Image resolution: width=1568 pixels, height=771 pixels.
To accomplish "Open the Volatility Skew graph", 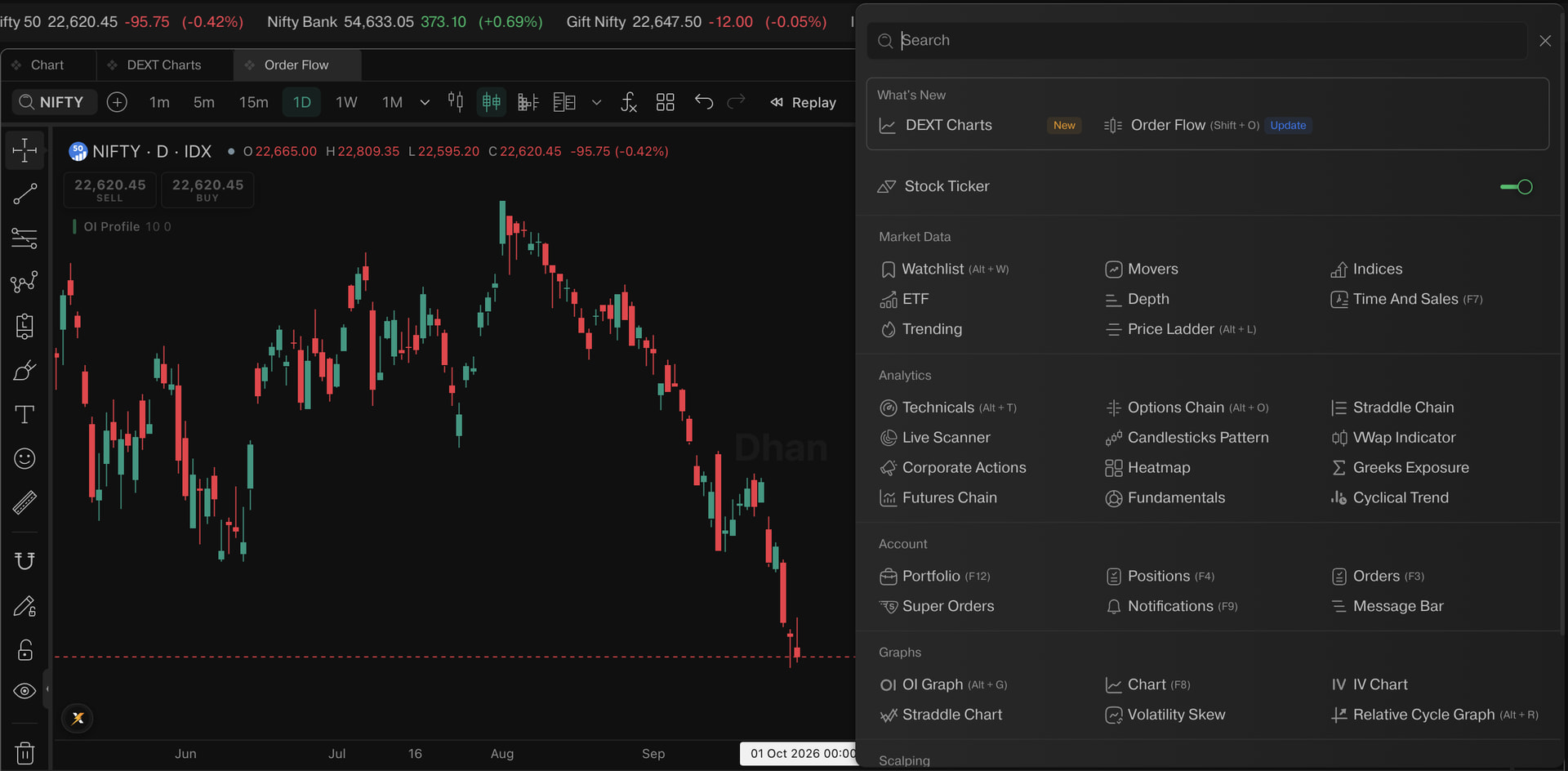I will (1165, 715).
